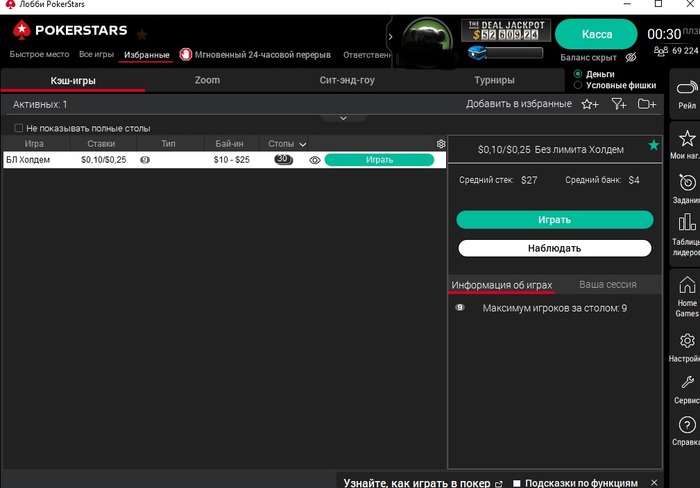Click $10 - $25 buy-in cell
The image size is (700, 488).
231,160
